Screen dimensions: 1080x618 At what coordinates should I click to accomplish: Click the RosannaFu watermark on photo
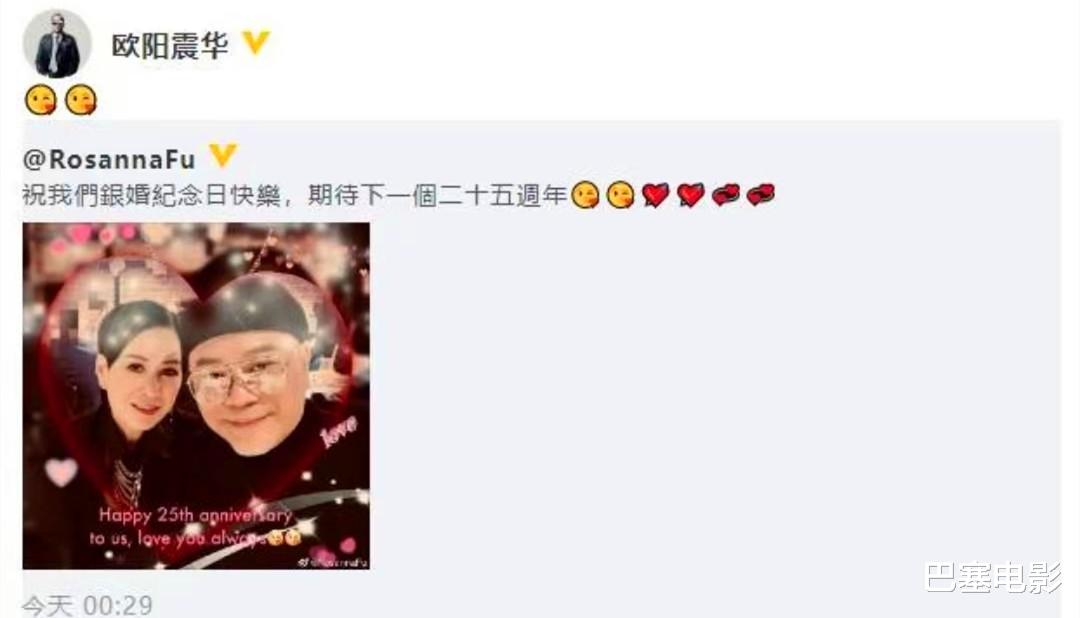[333, 562]
